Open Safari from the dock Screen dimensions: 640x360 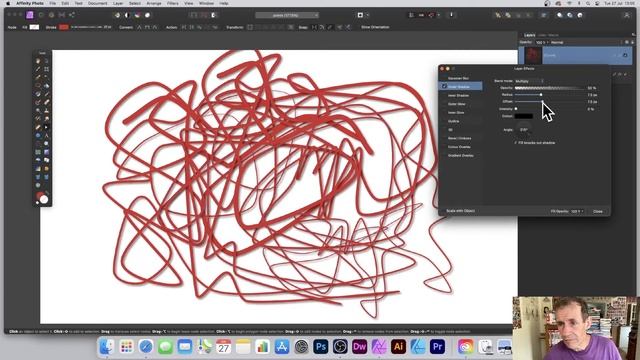pos(146,347)
